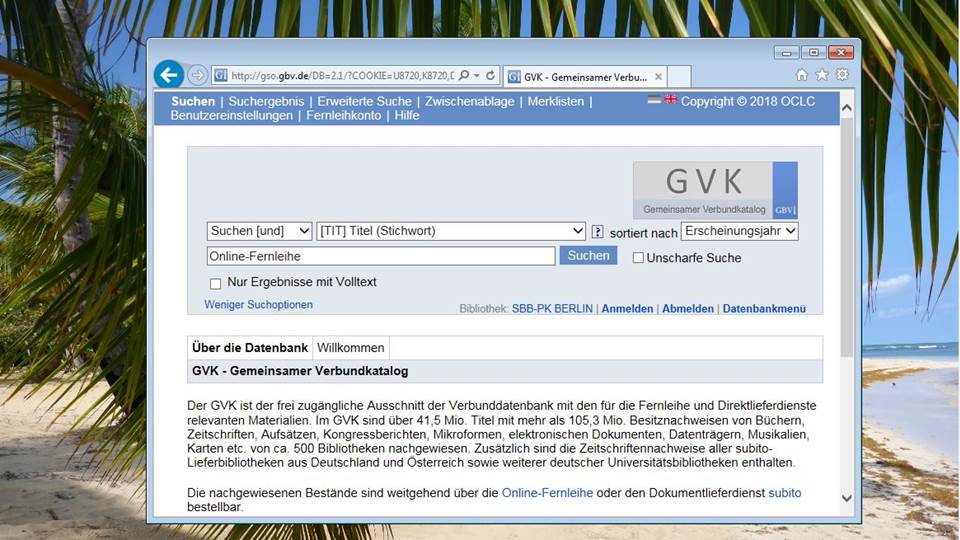The width and height of the screenshot is (960, 540).
Task: Open Erweiterte Suche menu item
Action: click(x=364, y=102)
